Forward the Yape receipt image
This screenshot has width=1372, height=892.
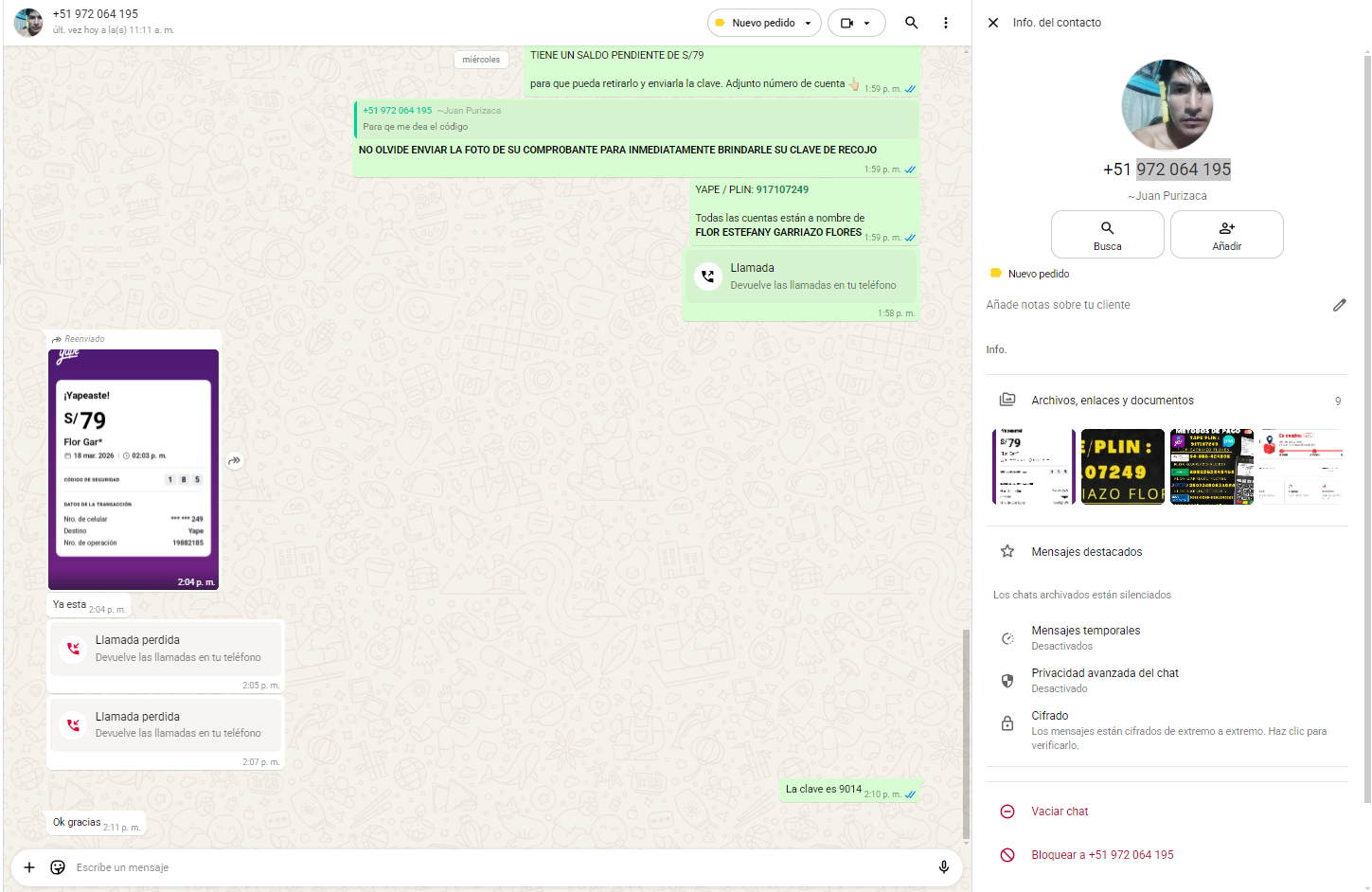click(235, 461)
